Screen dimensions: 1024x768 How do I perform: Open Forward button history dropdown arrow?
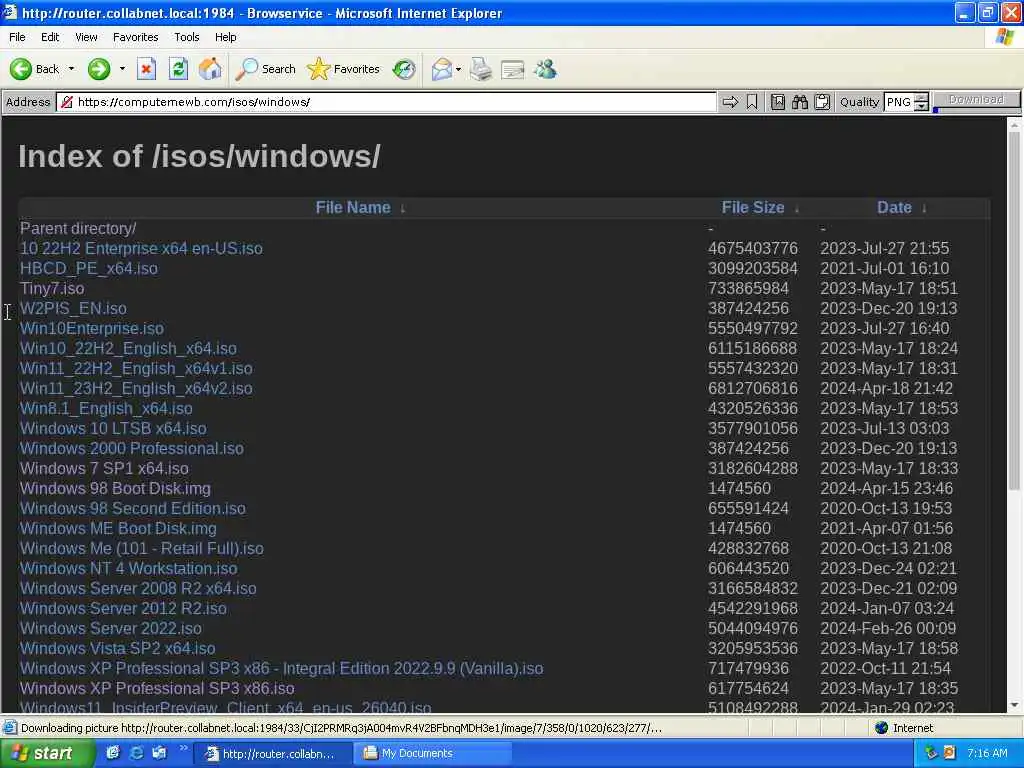122,69
